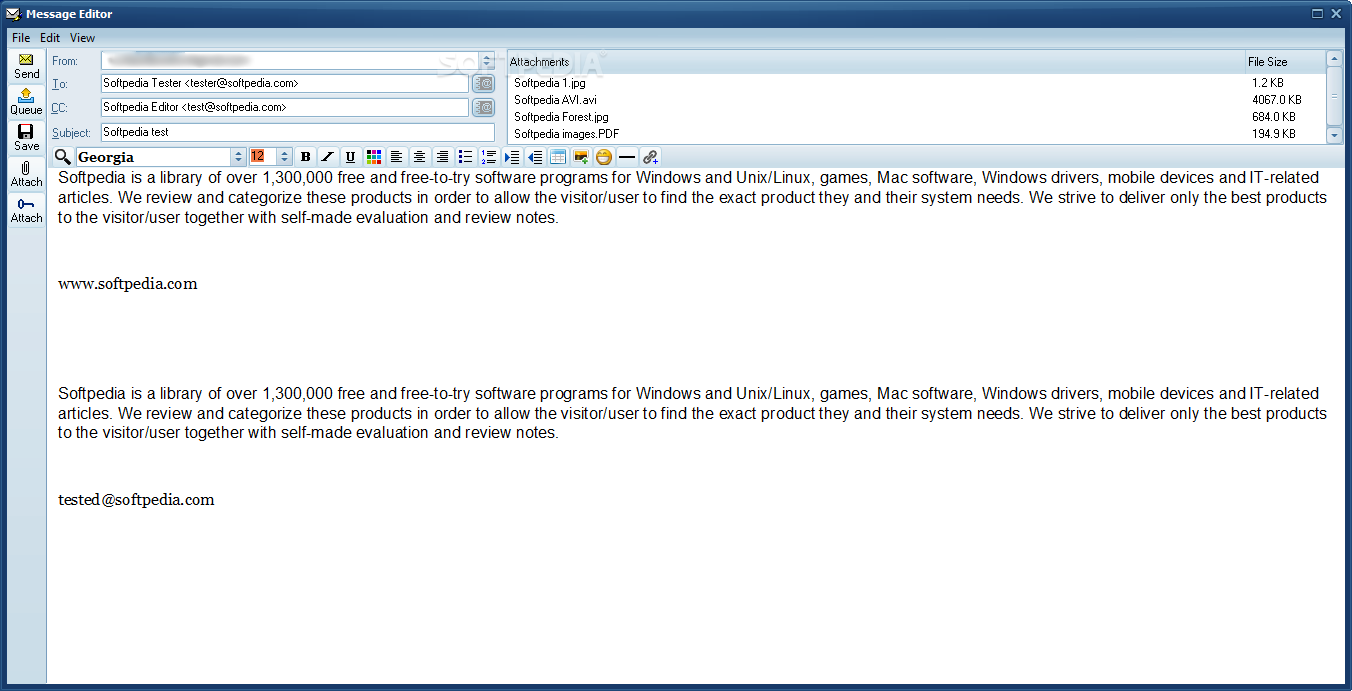The width and height of the screenshot is (1352, 691).
Task: Click the 194.9 KB file size value
Action: click(1273, 134)
